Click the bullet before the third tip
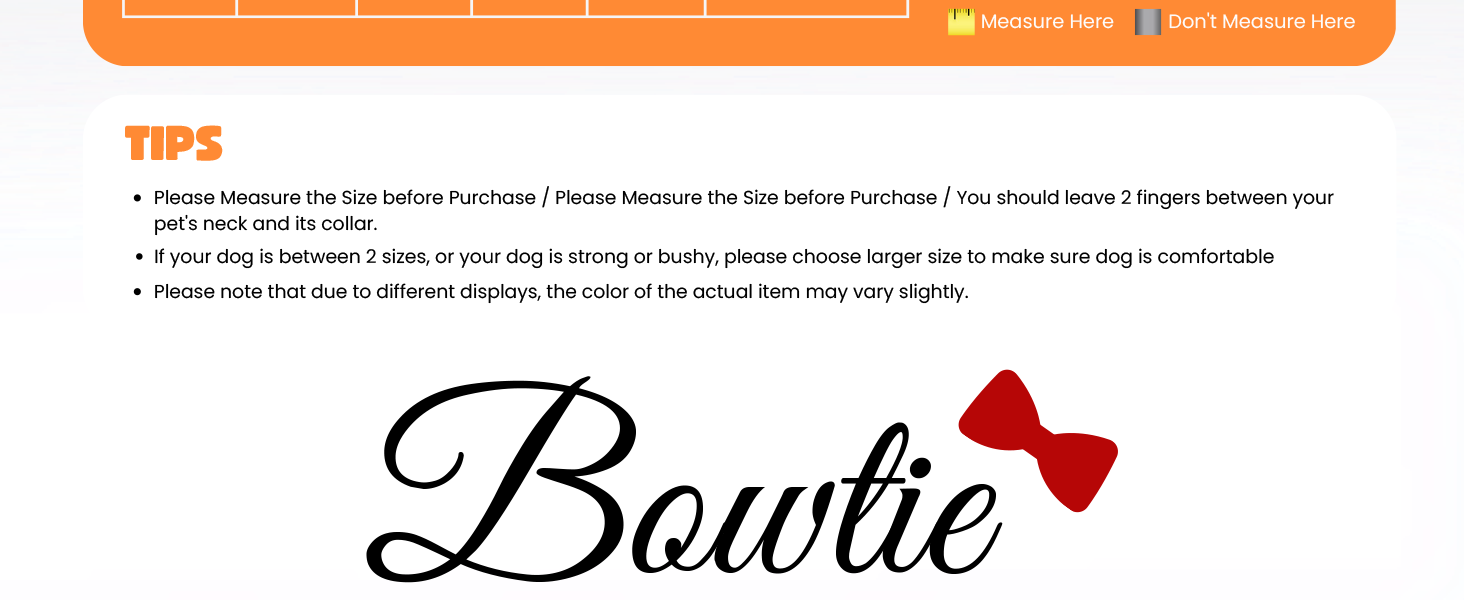Image resolution: width=1464 pixels, height=600 pixels. click(137, 293)
